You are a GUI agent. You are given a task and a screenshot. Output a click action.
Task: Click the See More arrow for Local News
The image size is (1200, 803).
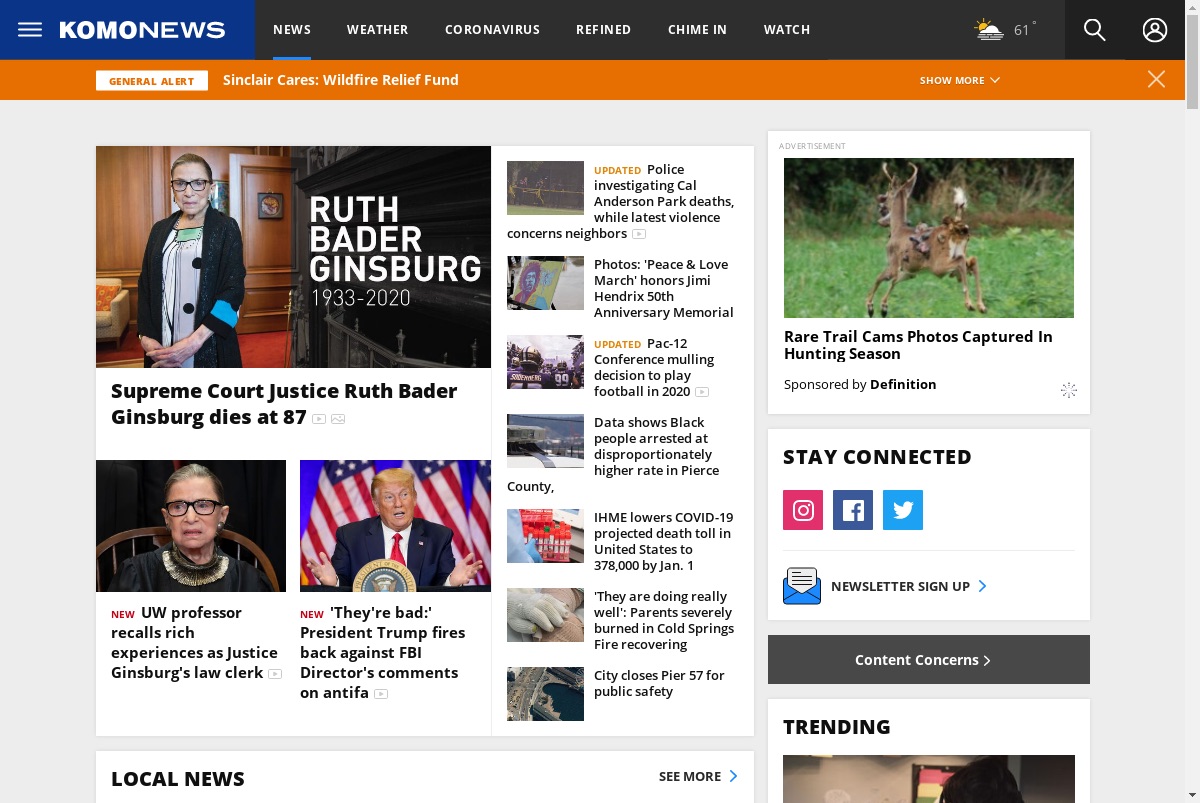click(733, 776)
